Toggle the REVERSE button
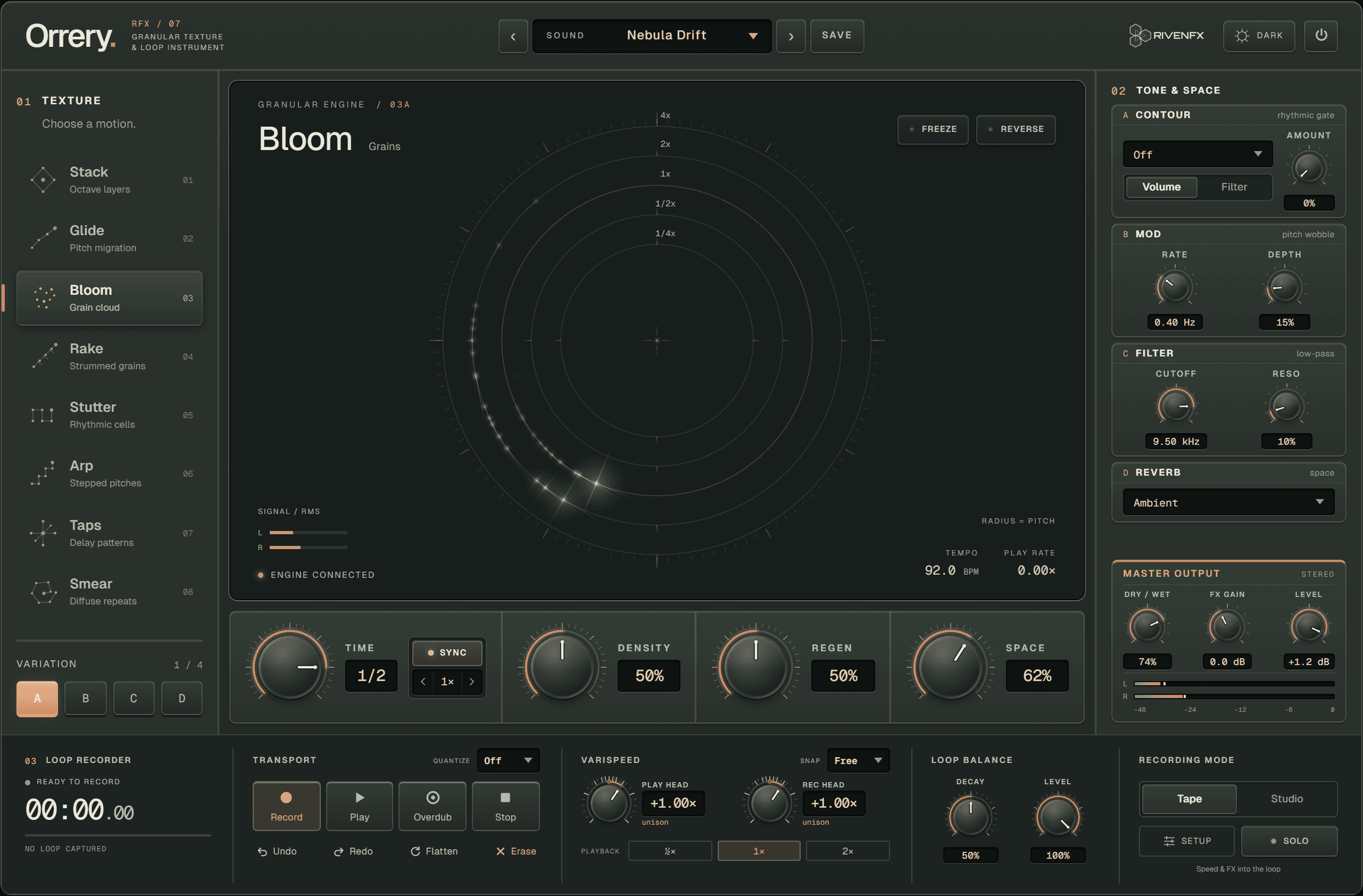This screenshot has width=1363, height=896. click(x=1016, y=129)
